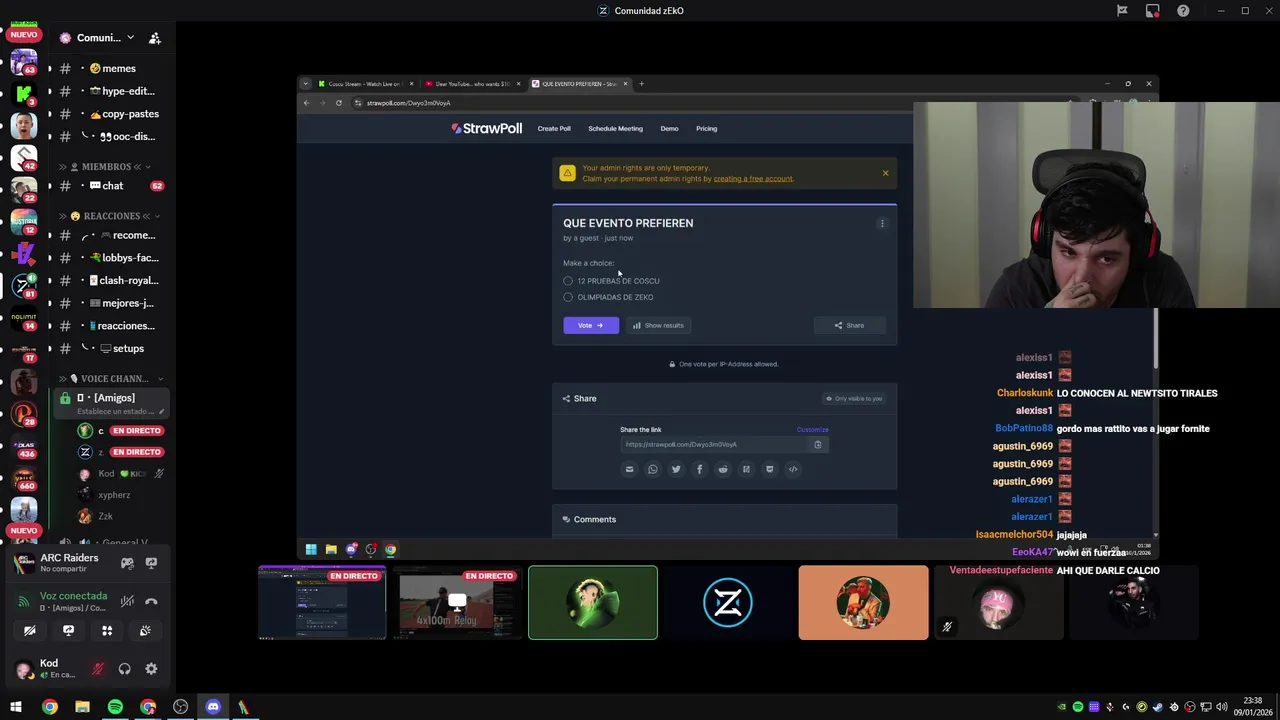Share the poll via Twitter icon

[676, 469]
